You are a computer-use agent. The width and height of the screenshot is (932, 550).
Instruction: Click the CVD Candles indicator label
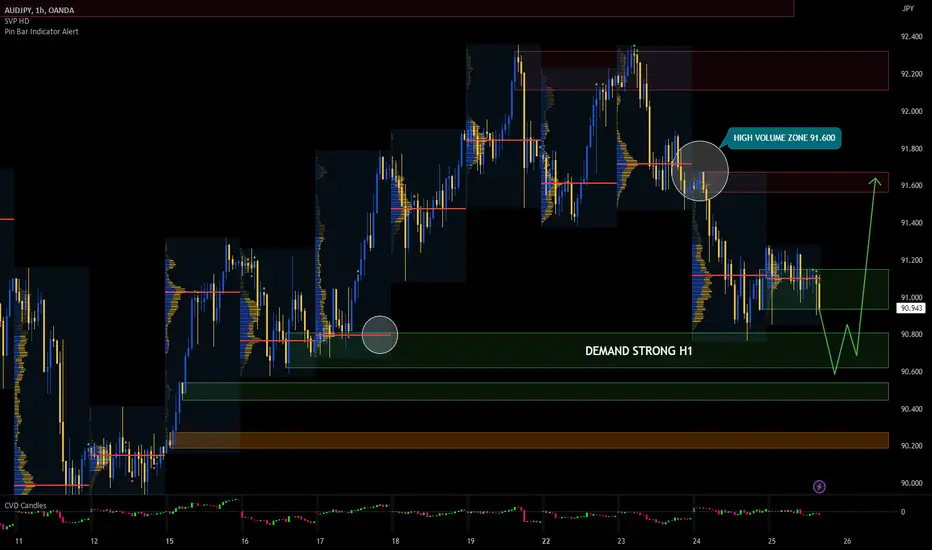pyautogui.click(x=25, y=505)
